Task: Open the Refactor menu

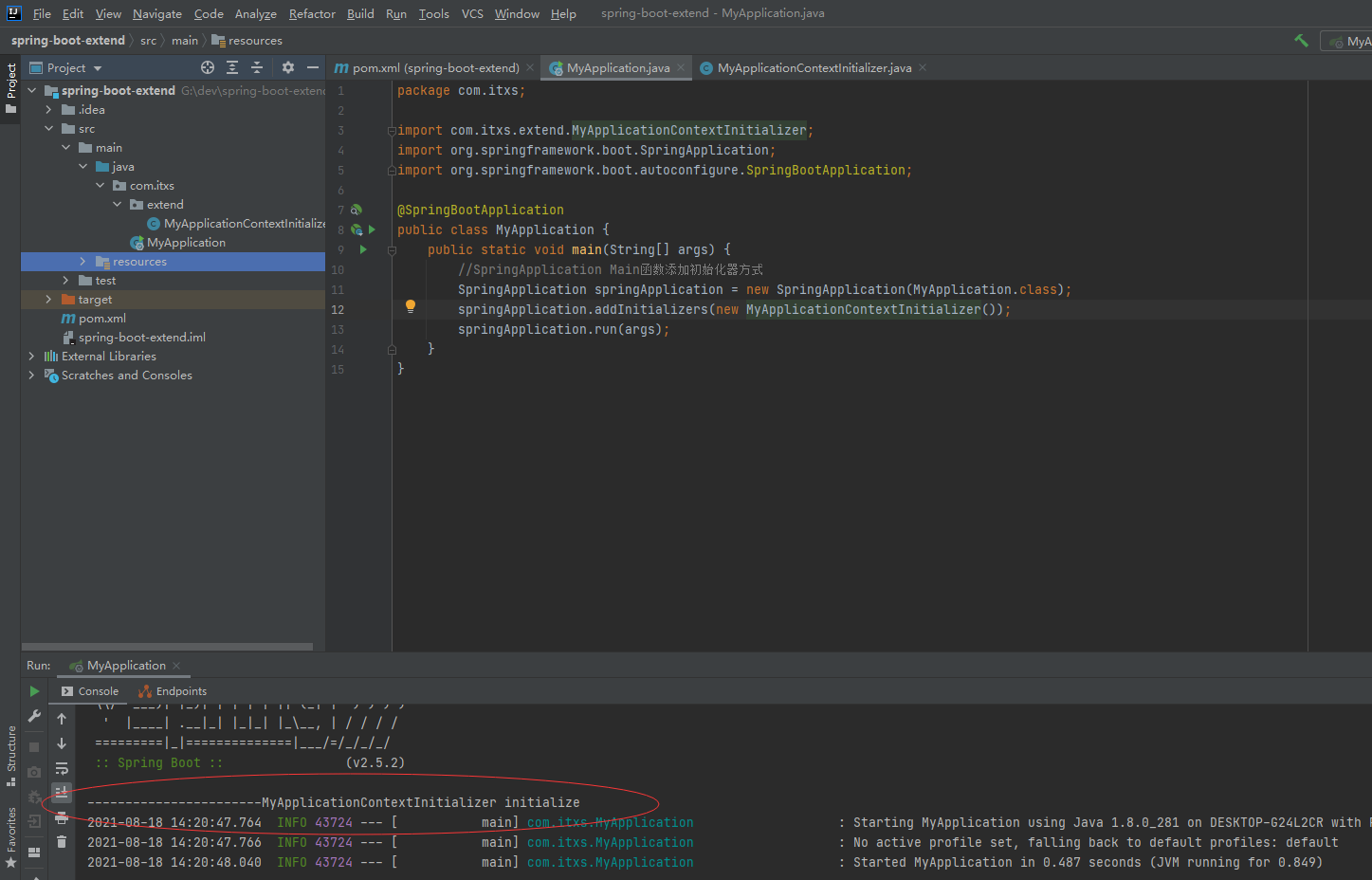Action: [x=312, y=13]
